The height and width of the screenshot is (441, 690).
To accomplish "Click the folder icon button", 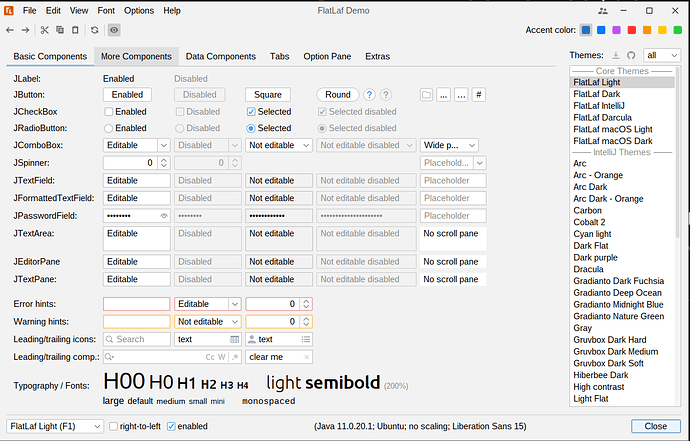I will click(426, 95).
